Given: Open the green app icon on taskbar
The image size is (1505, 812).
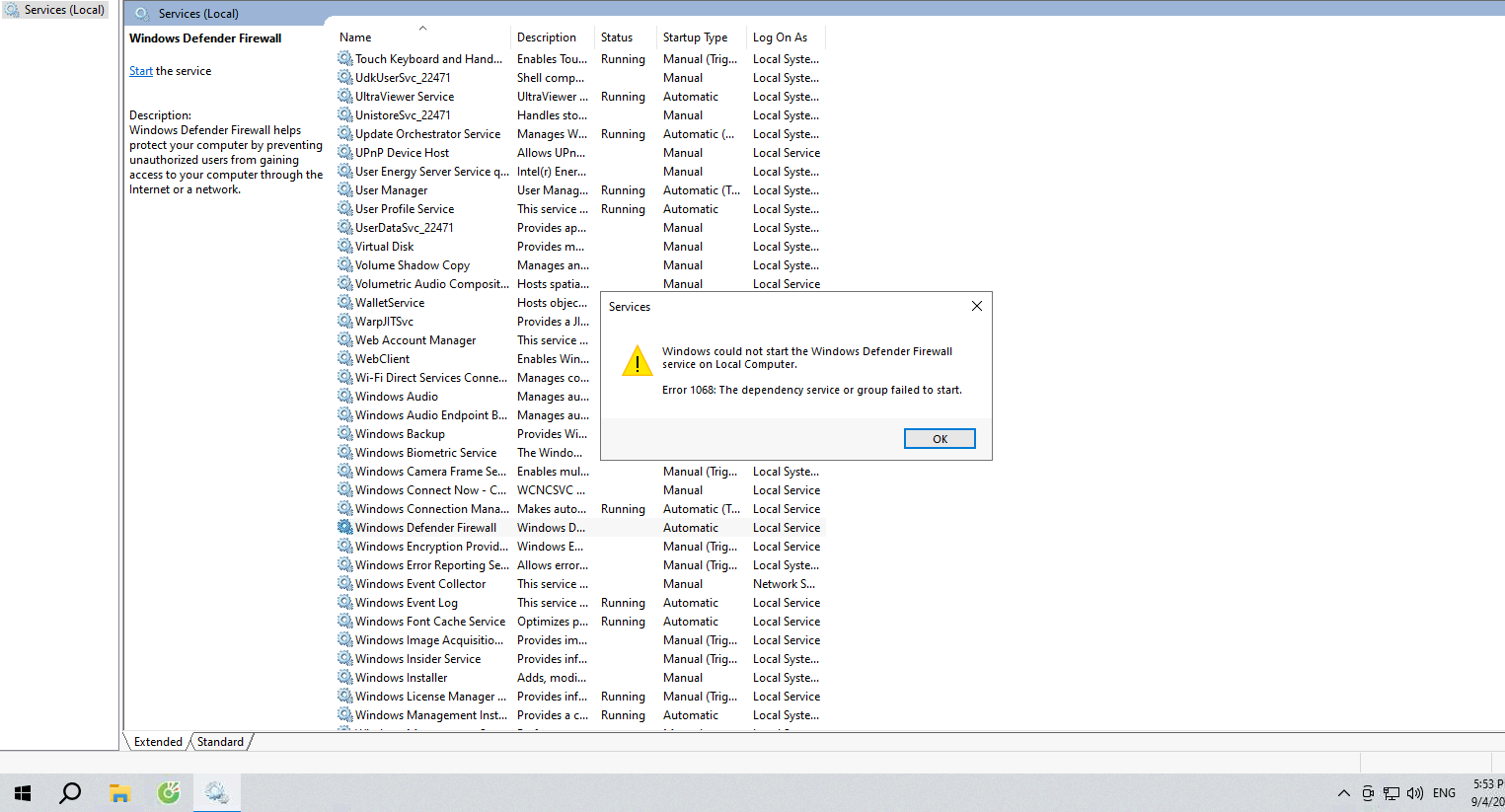Looking at the screenshot, I should pyautogui.click(x=169, y=793).
